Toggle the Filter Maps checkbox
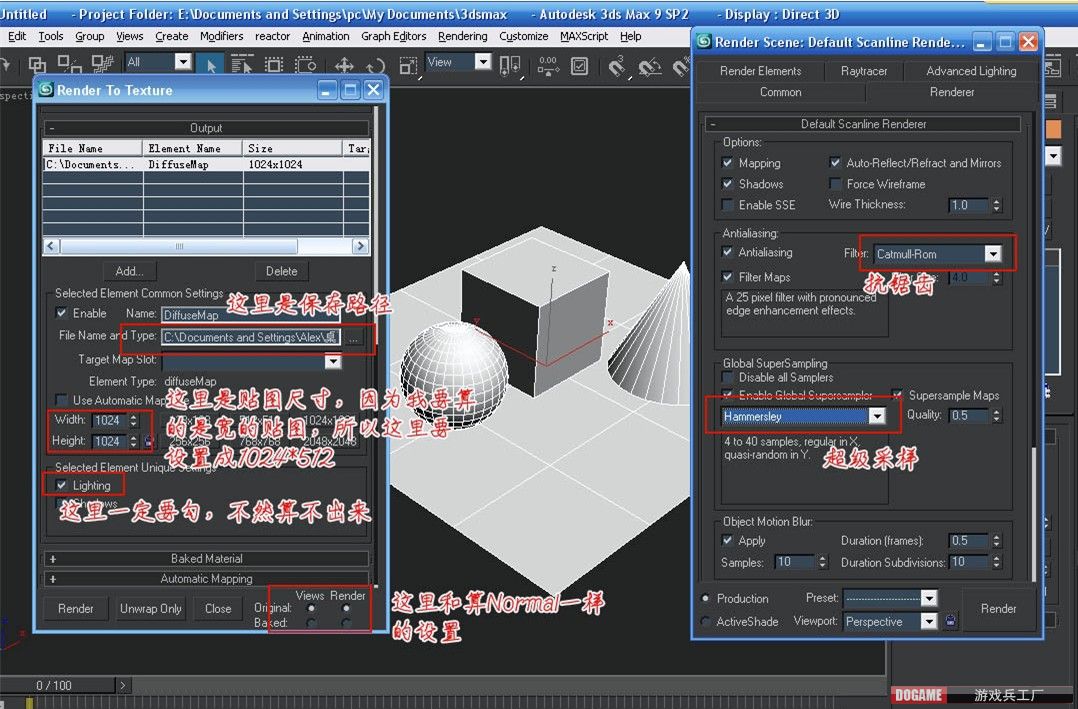This screenshot has height=709, width=1078. point(727,277)
